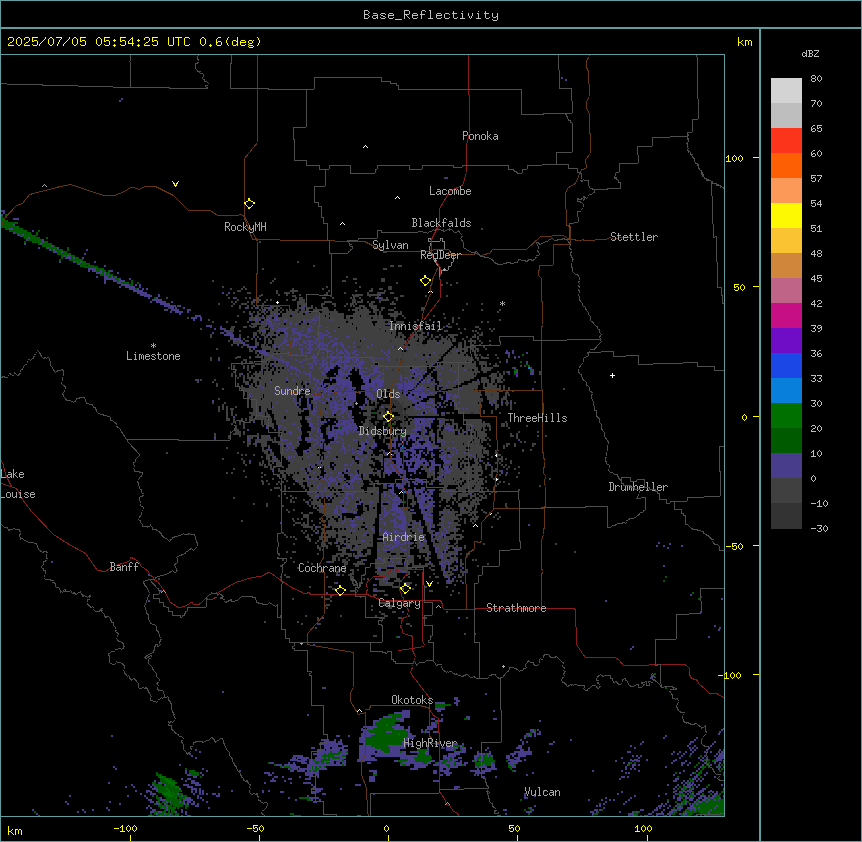Click the Ponoka town label
Image resolution: width=862 pixels, height=842 pixels.
point(480,136)
